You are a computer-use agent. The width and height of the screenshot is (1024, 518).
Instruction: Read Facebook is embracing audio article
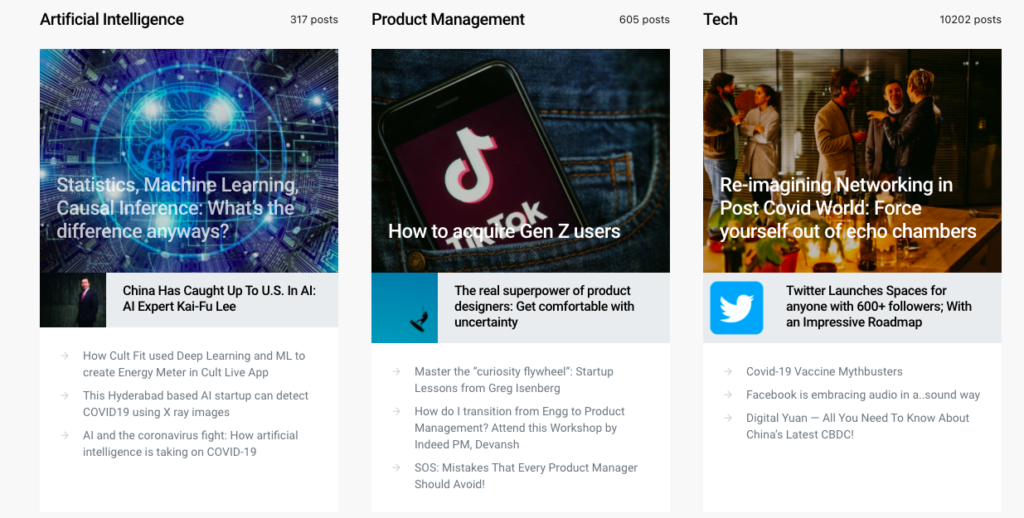click(863, 395)
